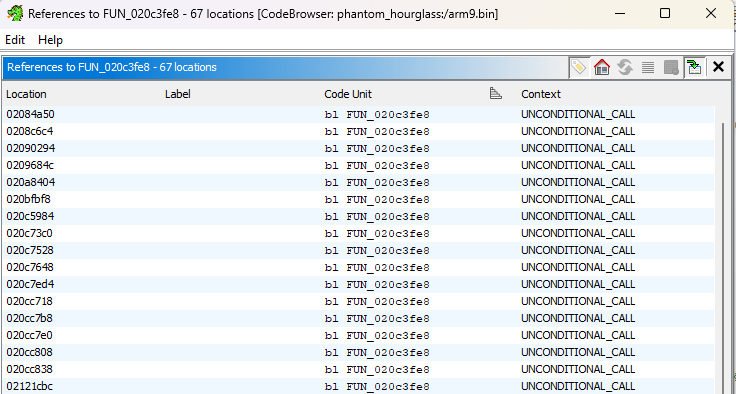Open the Help menu
The width and height of the screenshot is (736, 394).
pos(50,40)
